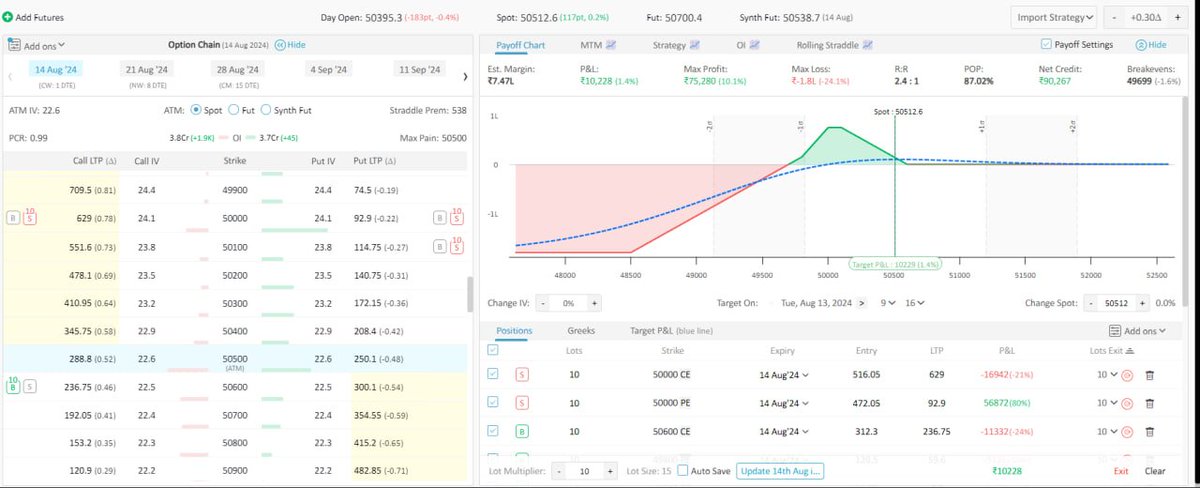The width and height of the screenshot is (1200, 488).
Task: Open the 50000 CE expiry dropdown
Action: [783, 375]
